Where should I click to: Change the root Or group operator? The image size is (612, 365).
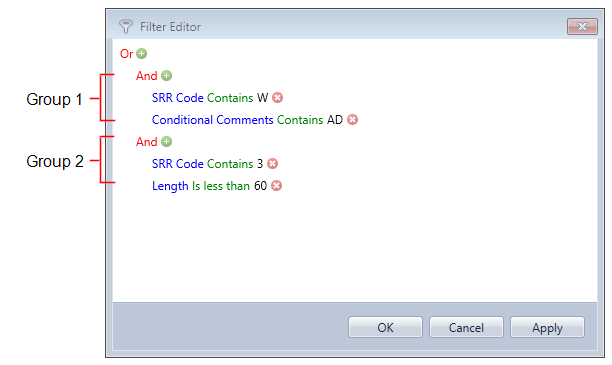[126, 53]
